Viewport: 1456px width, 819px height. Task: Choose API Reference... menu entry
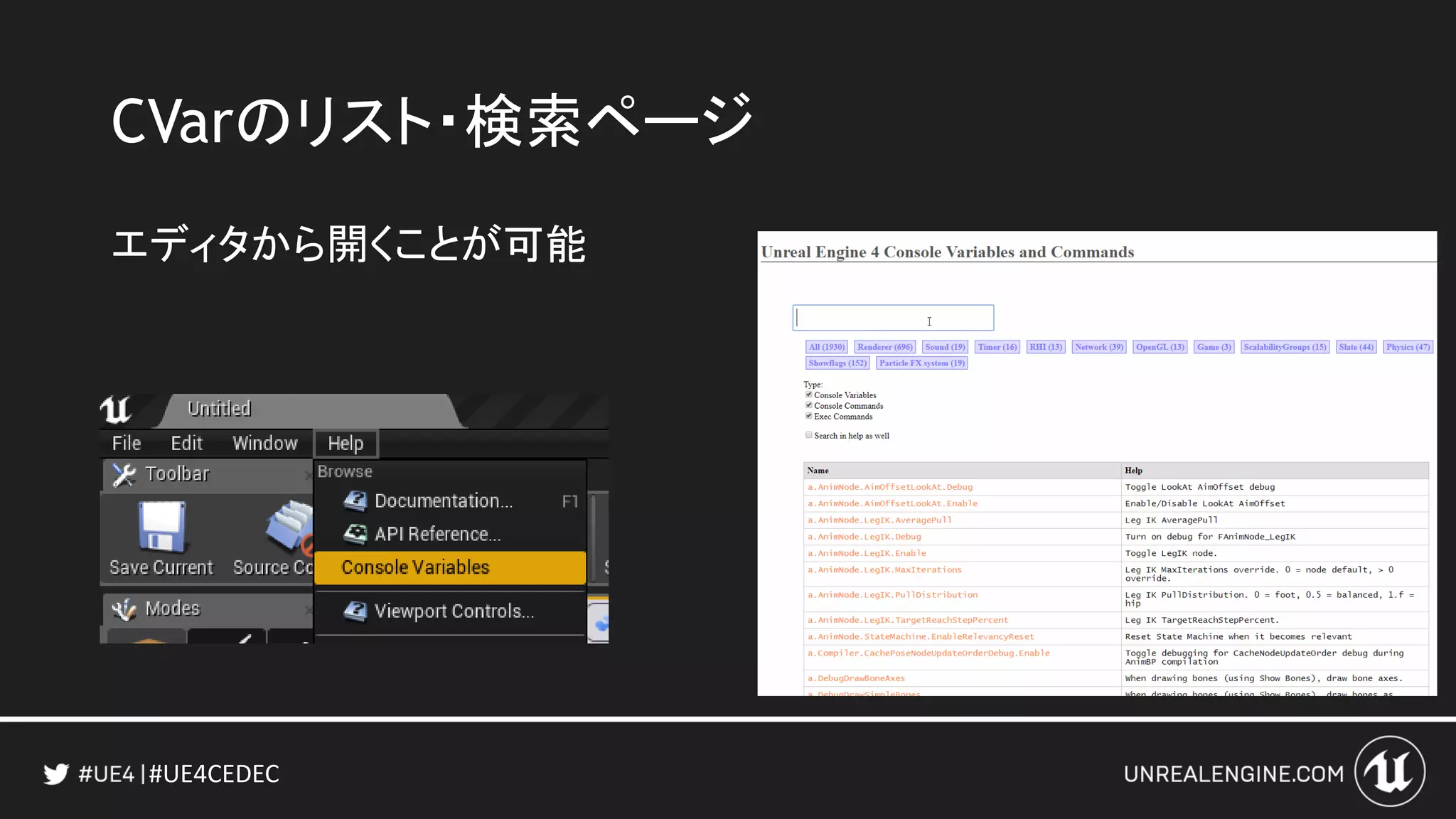tap(450, 534)
